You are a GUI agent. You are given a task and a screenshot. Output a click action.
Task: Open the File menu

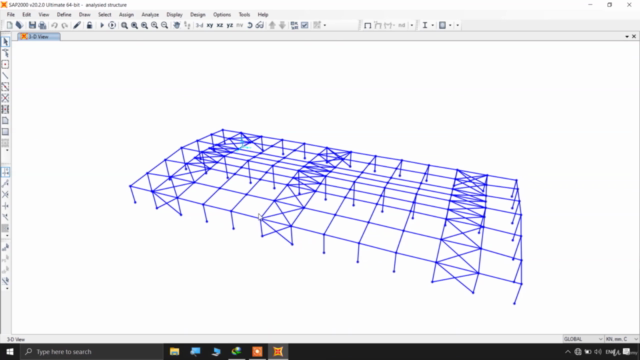point(11,15)
